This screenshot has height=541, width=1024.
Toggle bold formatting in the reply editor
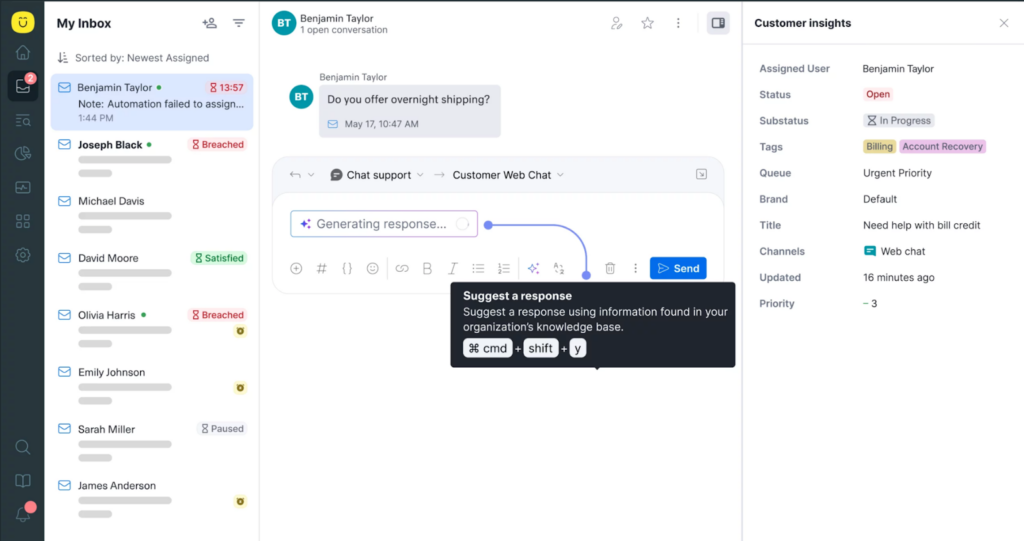[427, 268]
